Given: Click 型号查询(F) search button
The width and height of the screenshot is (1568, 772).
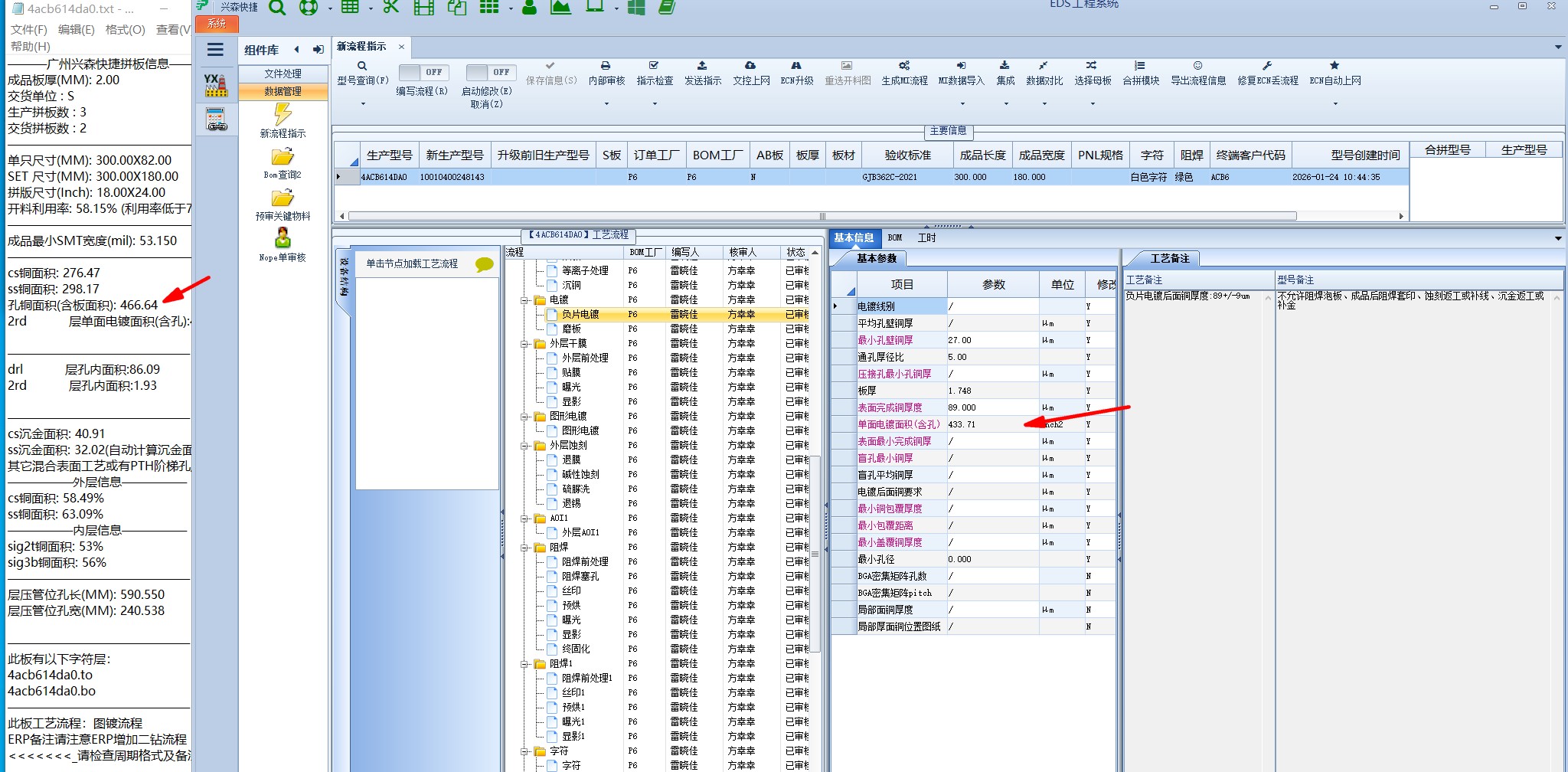Looking at the screenshot, I should (363, 74).
